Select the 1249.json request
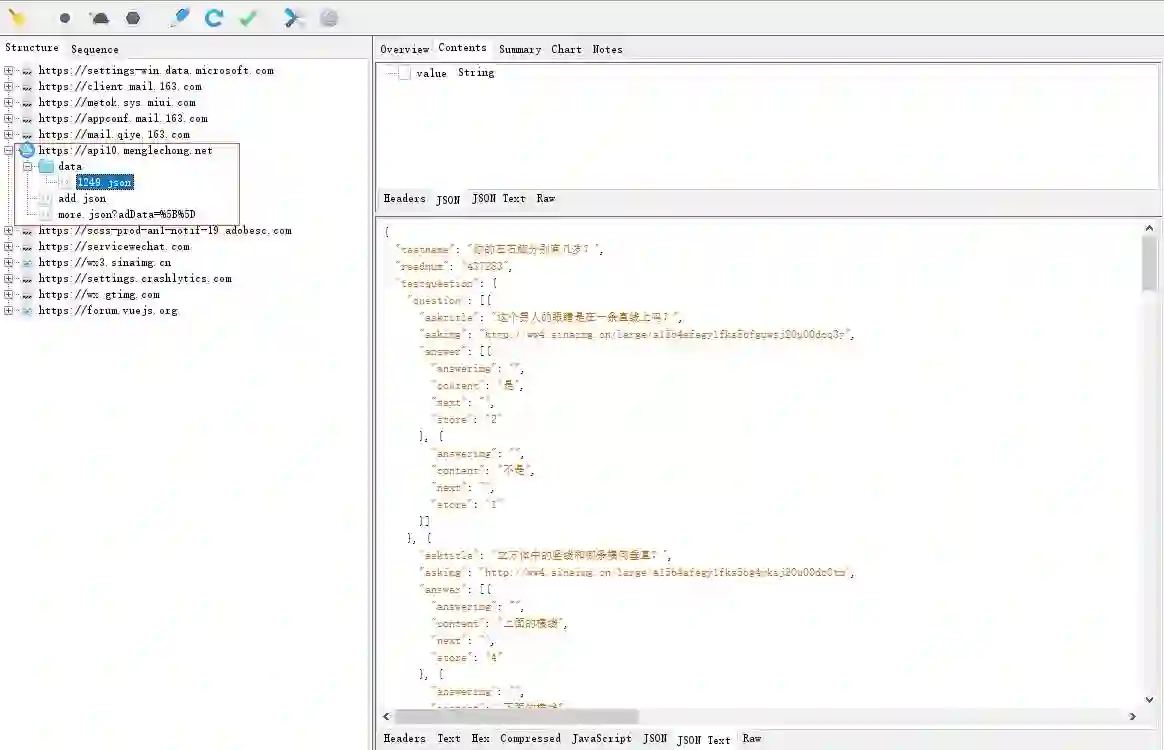The height and width of the screenshot is (750, 1164). pyautogui.click(x=105, y=183)
